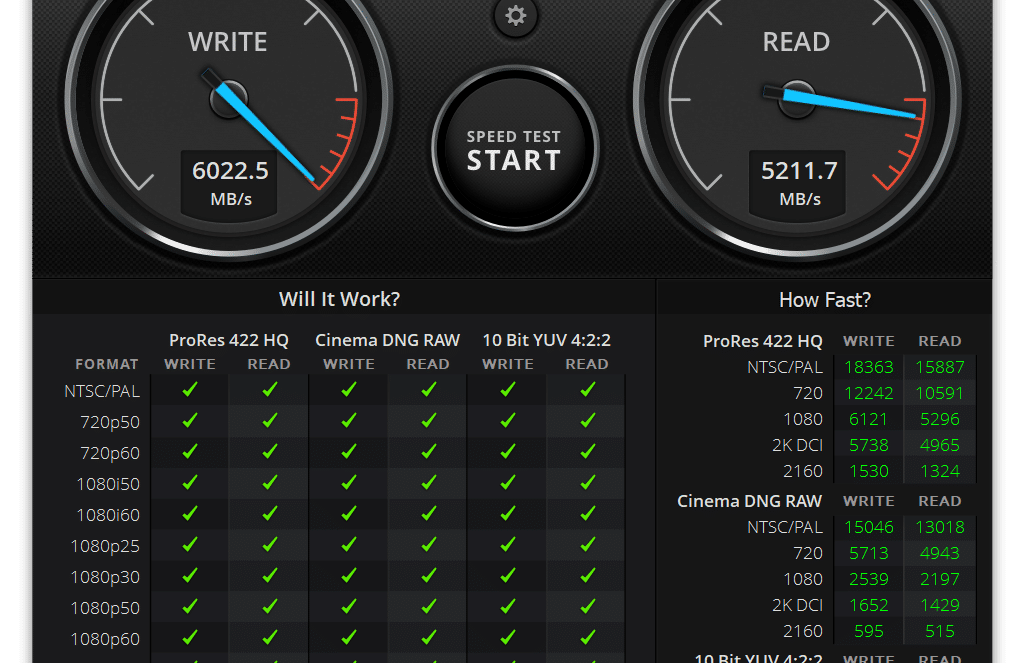Click Cinema DNG 1080 read value 2197

[939, 579]
